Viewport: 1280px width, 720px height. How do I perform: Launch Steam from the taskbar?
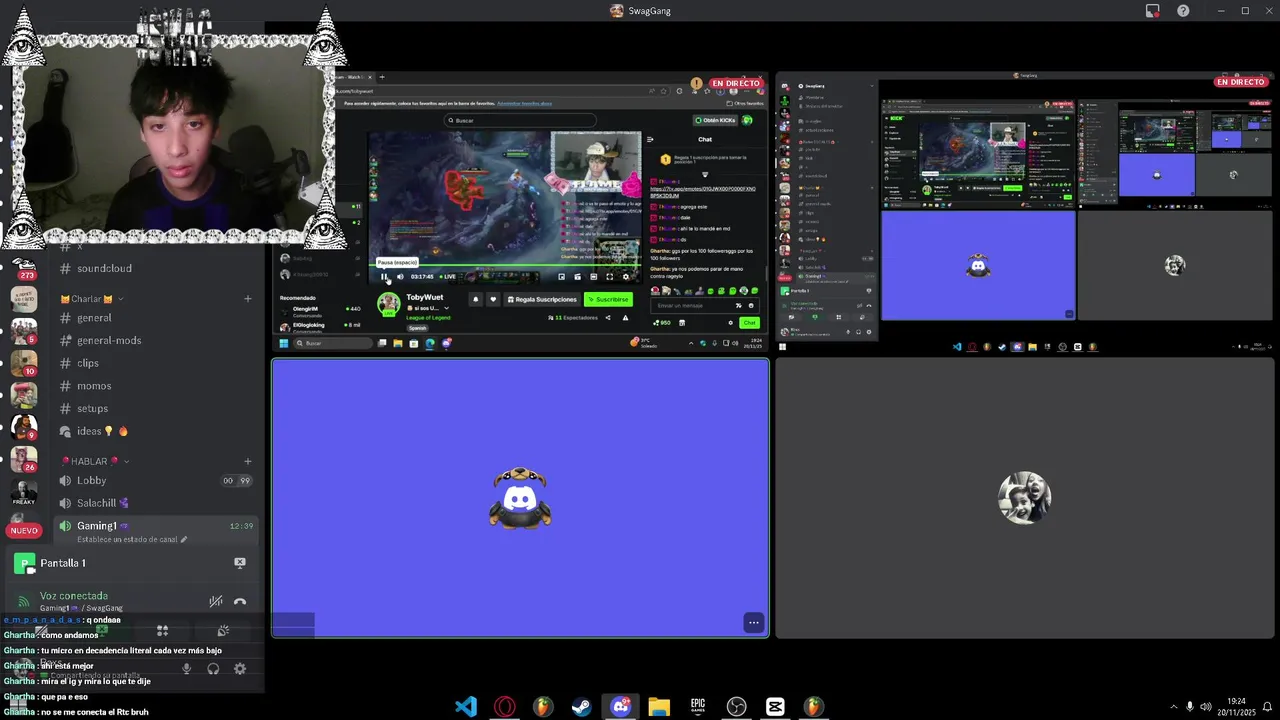click(x=581, y=707)
